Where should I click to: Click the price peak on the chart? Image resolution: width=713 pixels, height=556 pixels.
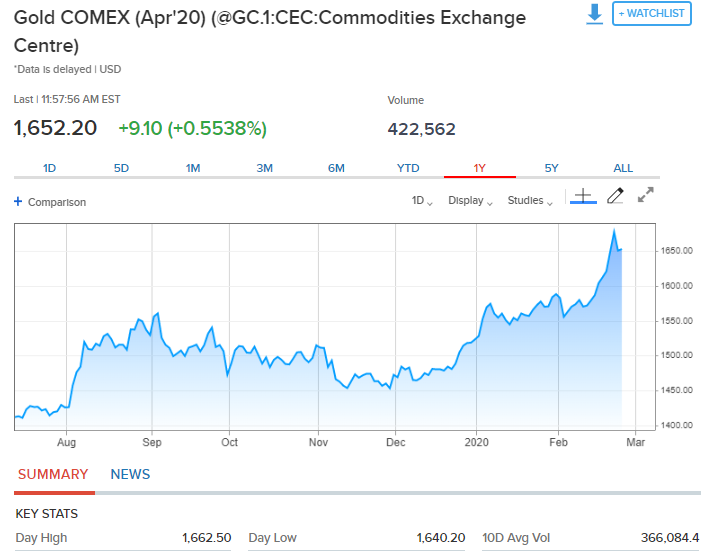point(614,231)
